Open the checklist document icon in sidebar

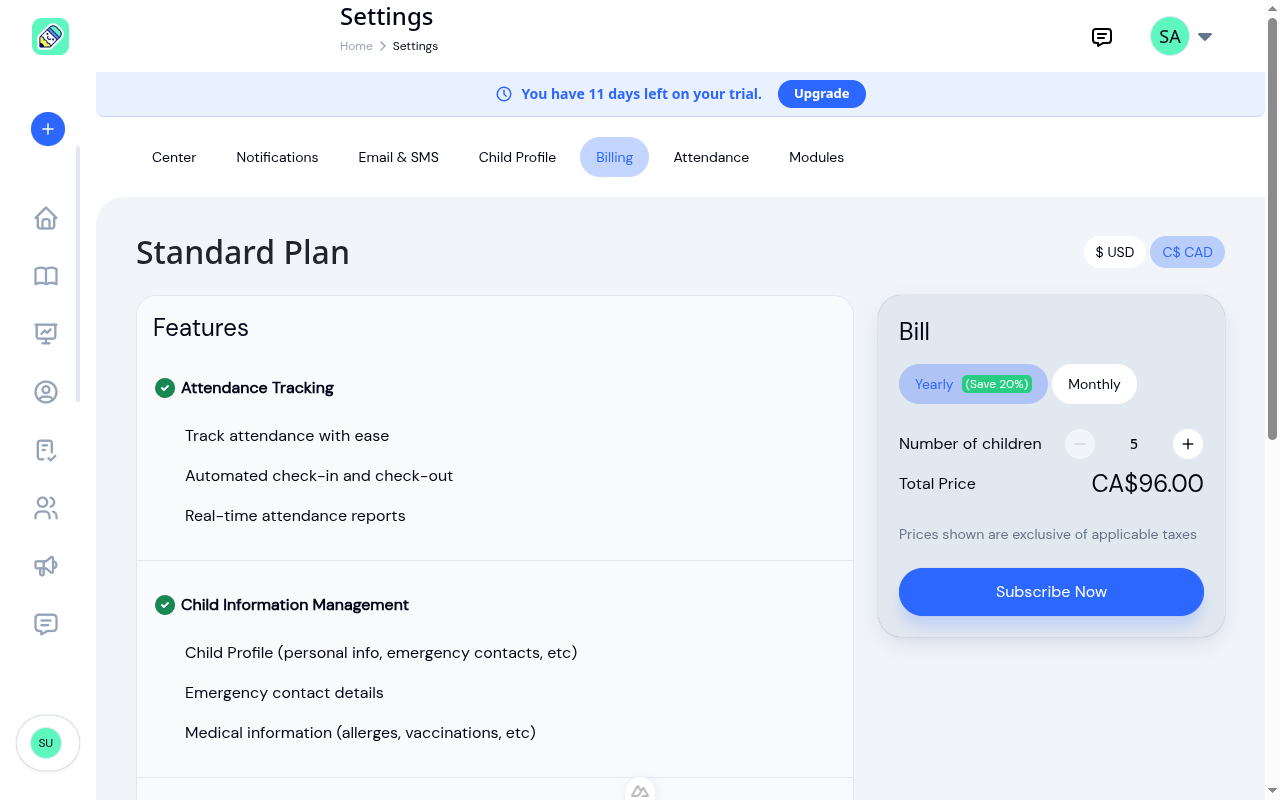click(46, 450)
